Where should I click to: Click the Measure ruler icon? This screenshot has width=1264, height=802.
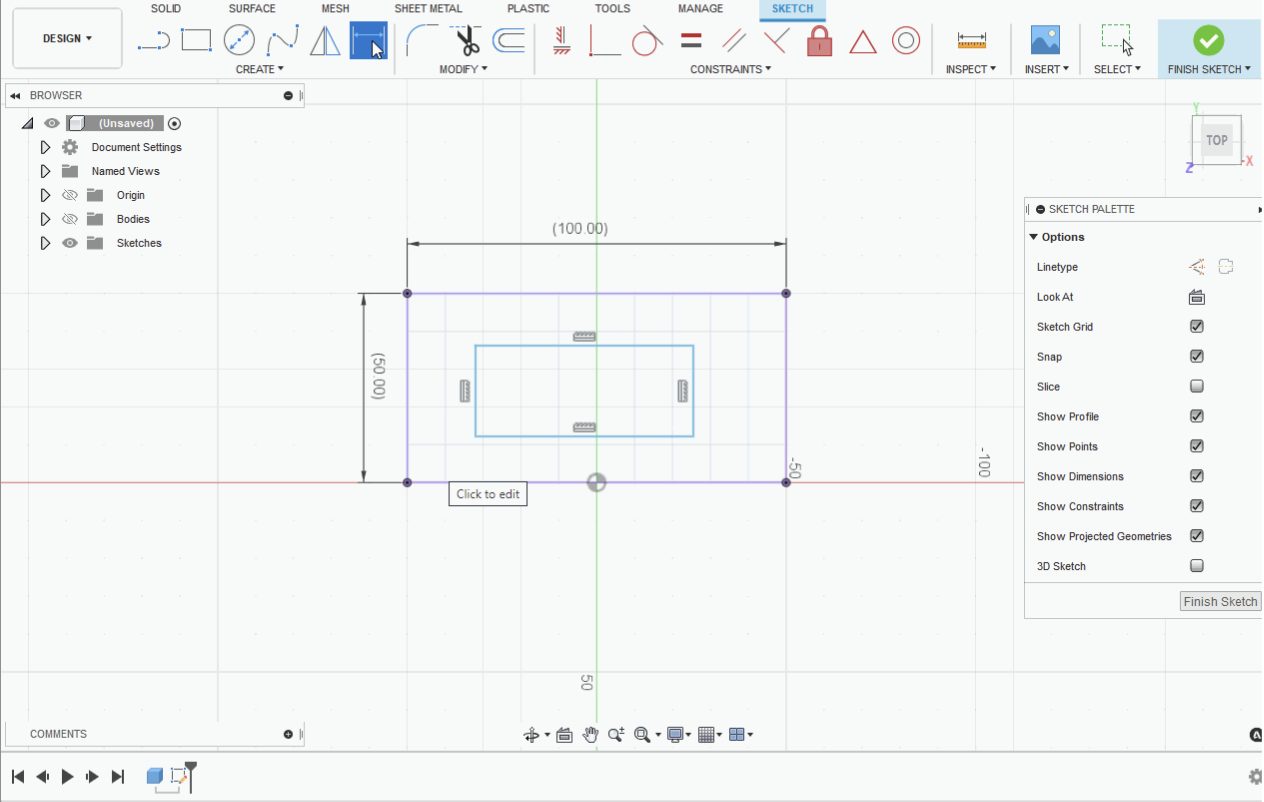pyautogui.click(x=971, y=41)
